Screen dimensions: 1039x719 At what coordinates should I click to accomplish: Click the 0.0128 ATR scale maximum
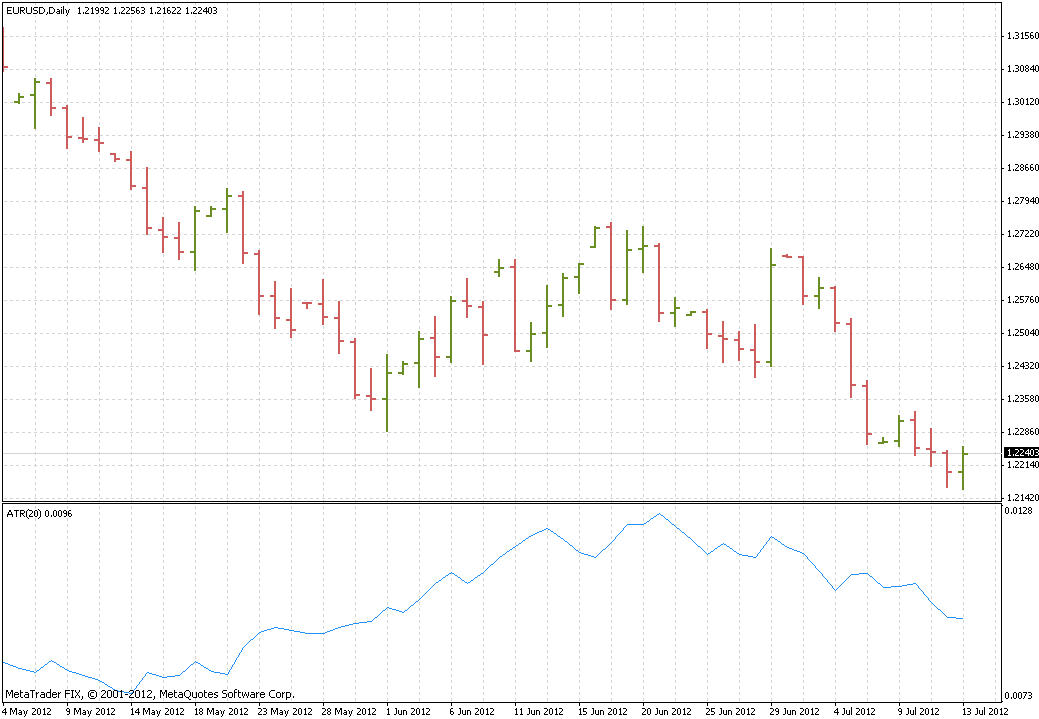click(1018, 510)
